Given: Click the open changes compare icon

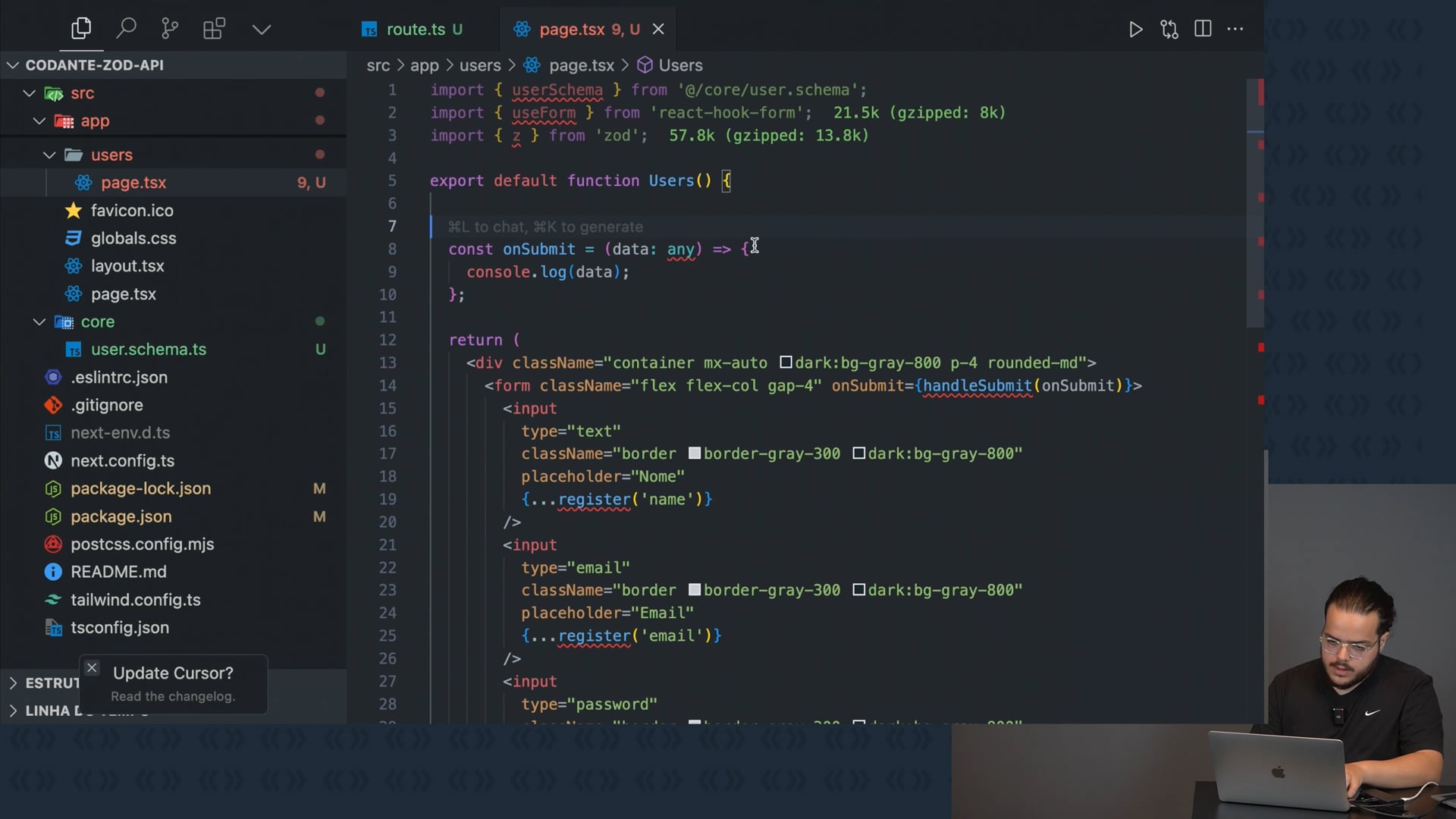Looking at the screenshot, I should (x=1169, y=29).
